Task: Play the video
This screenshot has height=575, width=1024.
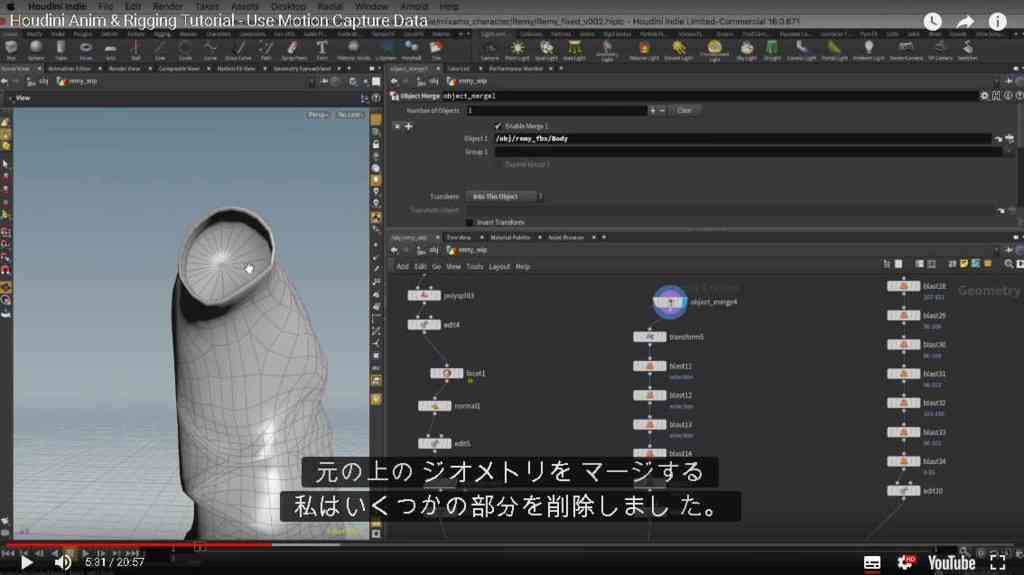Action: pos(26,563)
